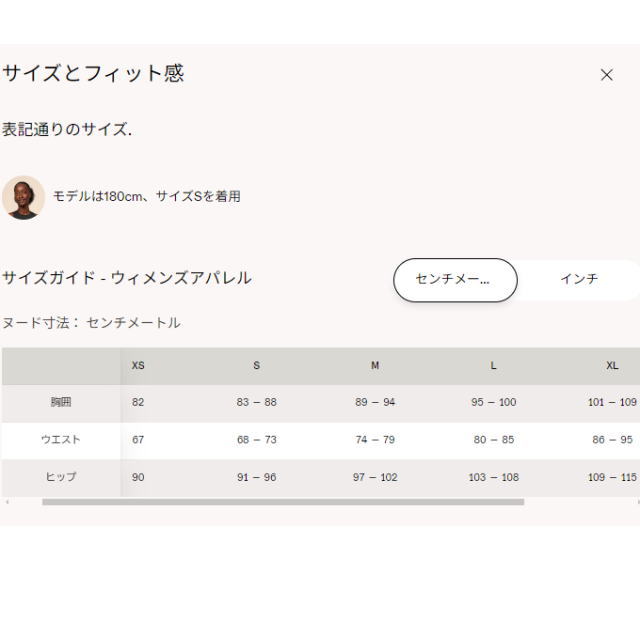Viewport: 640px width, 640px height.
Task: Click the model's avatar thumbnail
Action: 23,197
